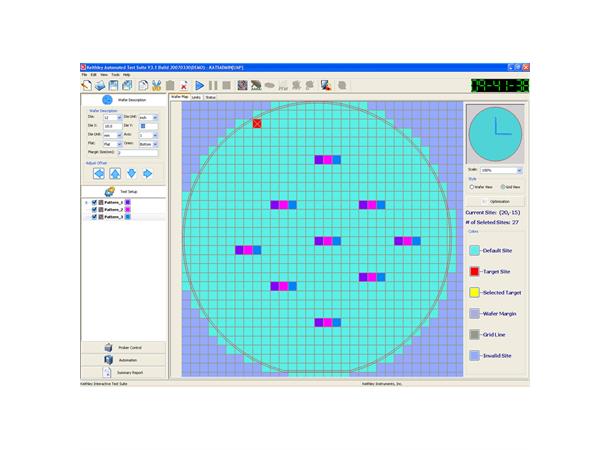Click the red Target Site color swatch

(474, 271)
